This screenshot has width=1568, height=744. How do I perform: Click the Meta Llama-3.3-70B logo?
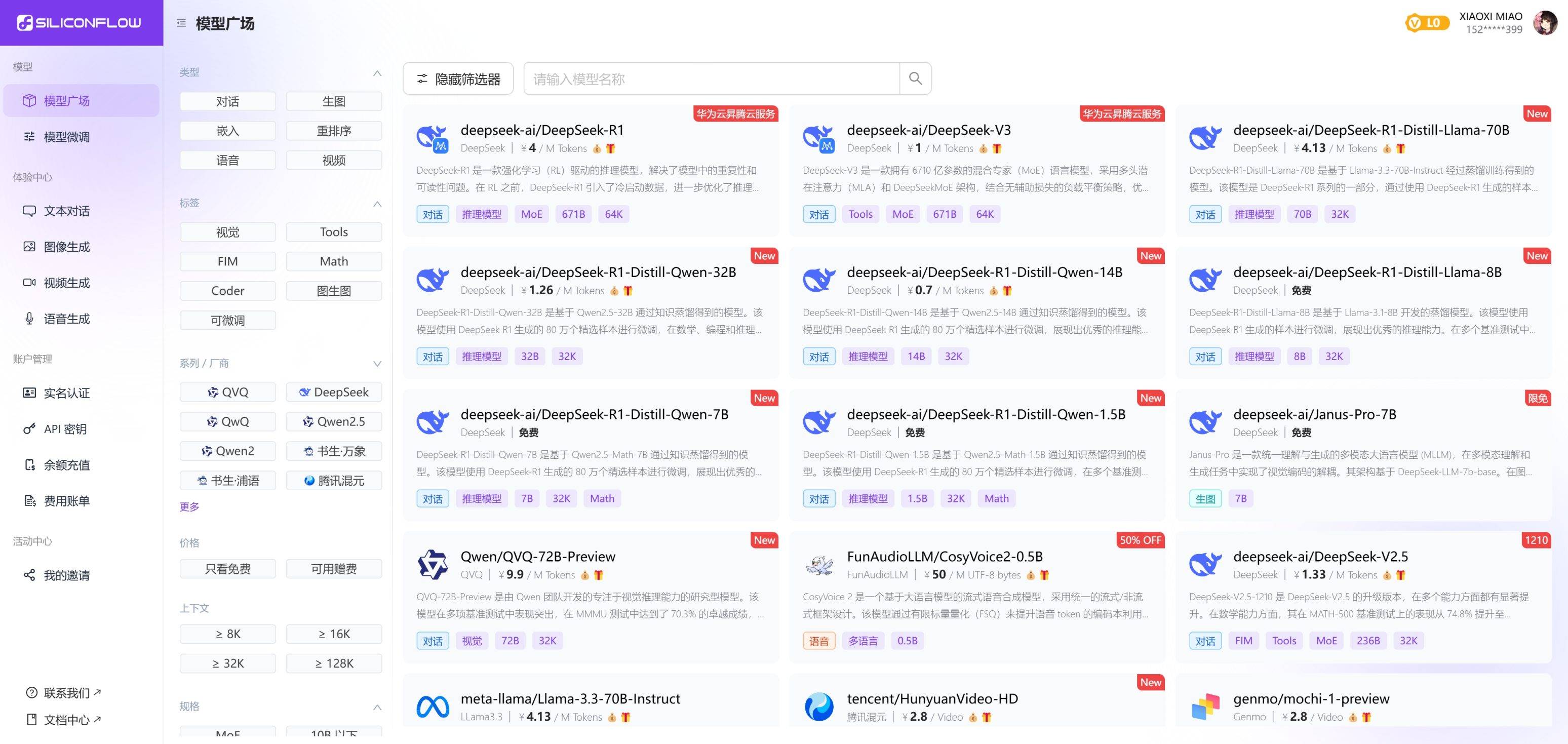pos(432,707)
